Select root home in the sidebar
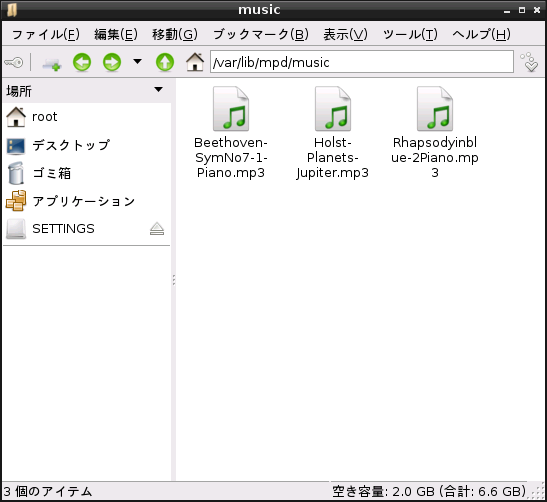The width and height of the screenshot is (547, 502). pyautogui.click(x=87, y=117)
